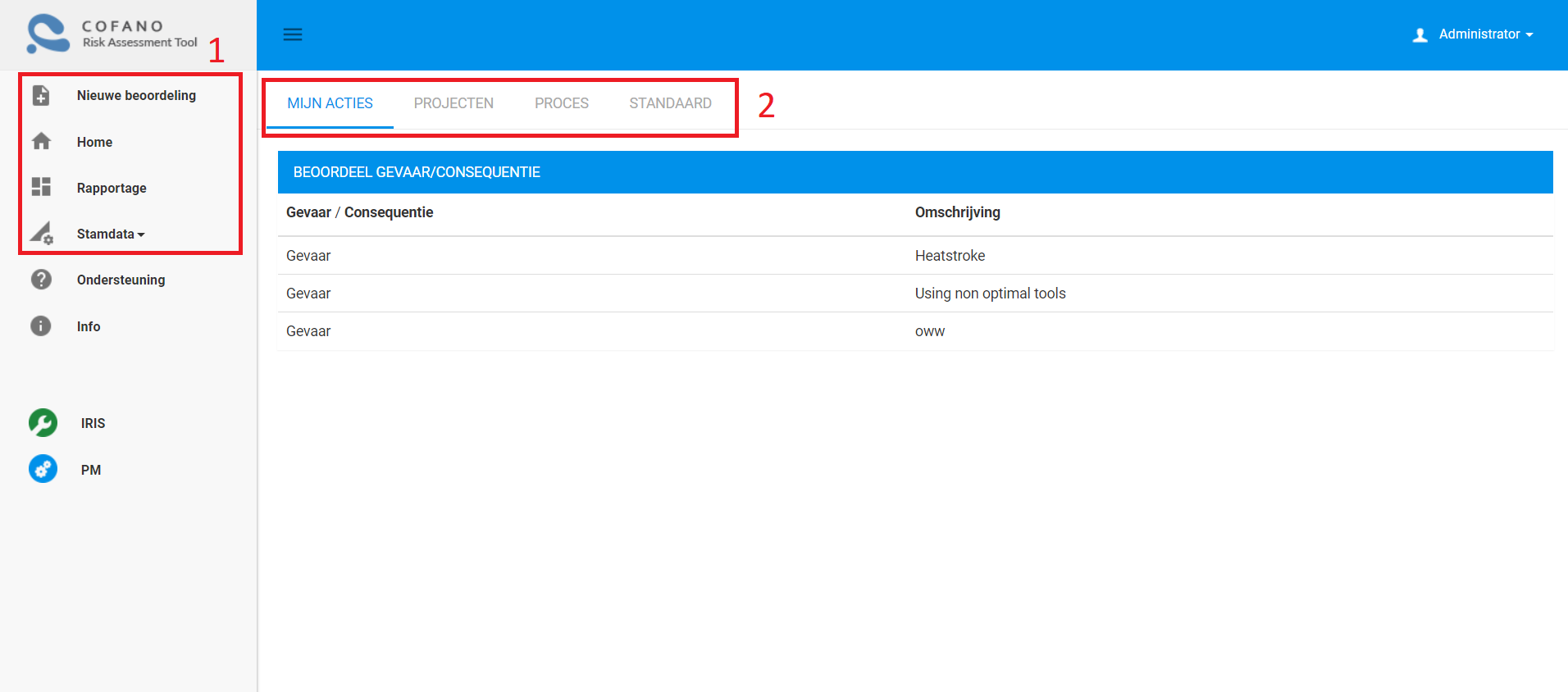This screenshot has height=692, width=1568.
Task: Open the IRIS application link
Action: pos(93,423)
